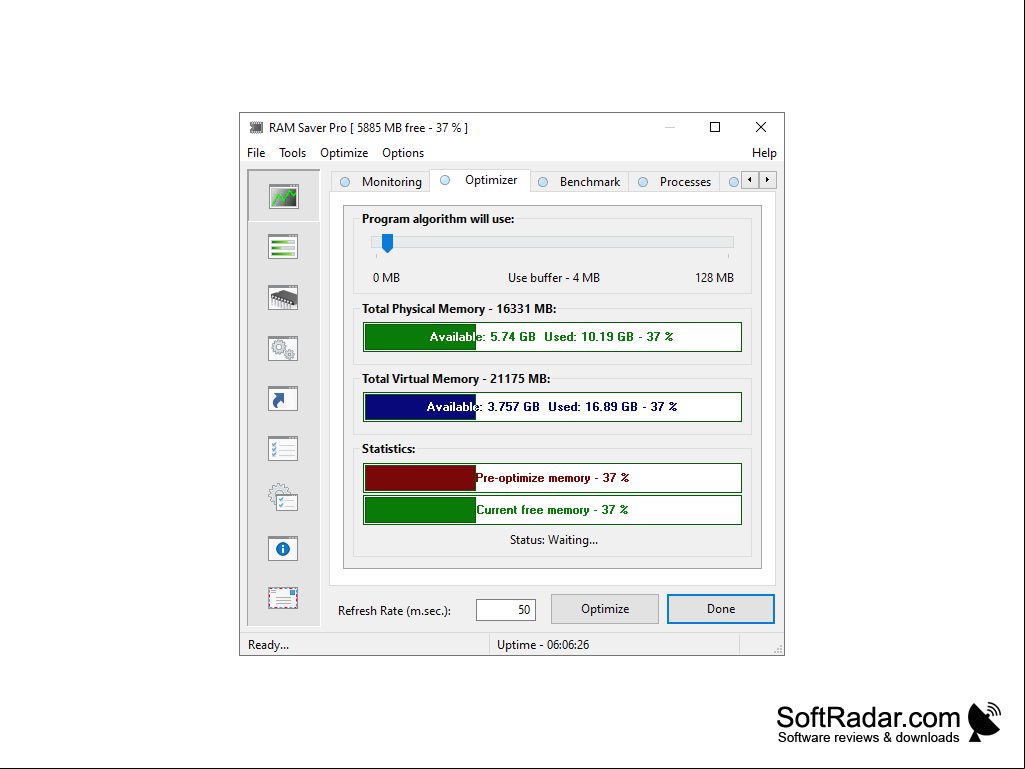Viewport: 1025px width, 769px height.
Task: Open the gear with checklist settings icon
Action: point(283,498)
